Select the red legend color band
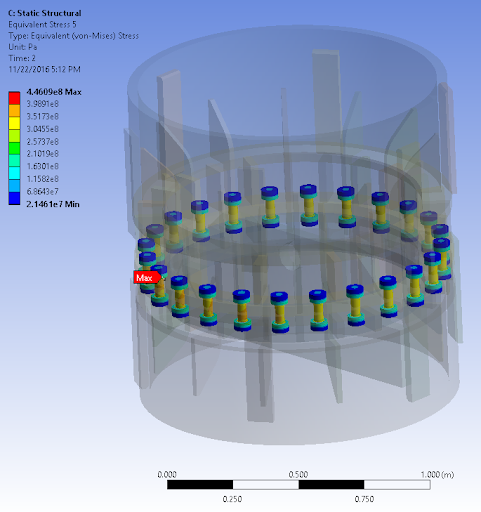 (x=14, y=98)
